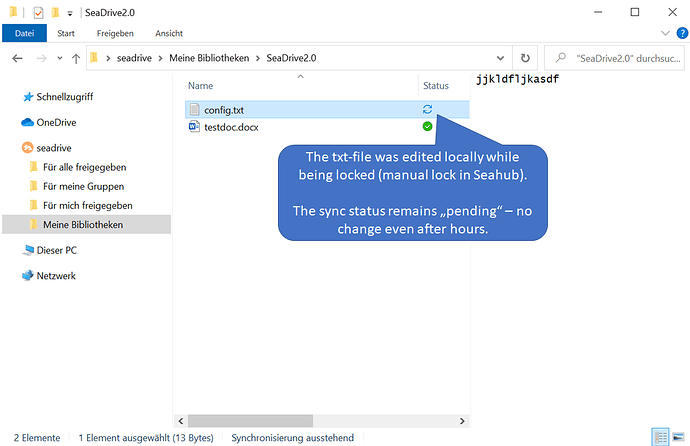This screenshot has height=446, width=690.
Task: Click seadrive in the address path
Action: tap(134, 58)
